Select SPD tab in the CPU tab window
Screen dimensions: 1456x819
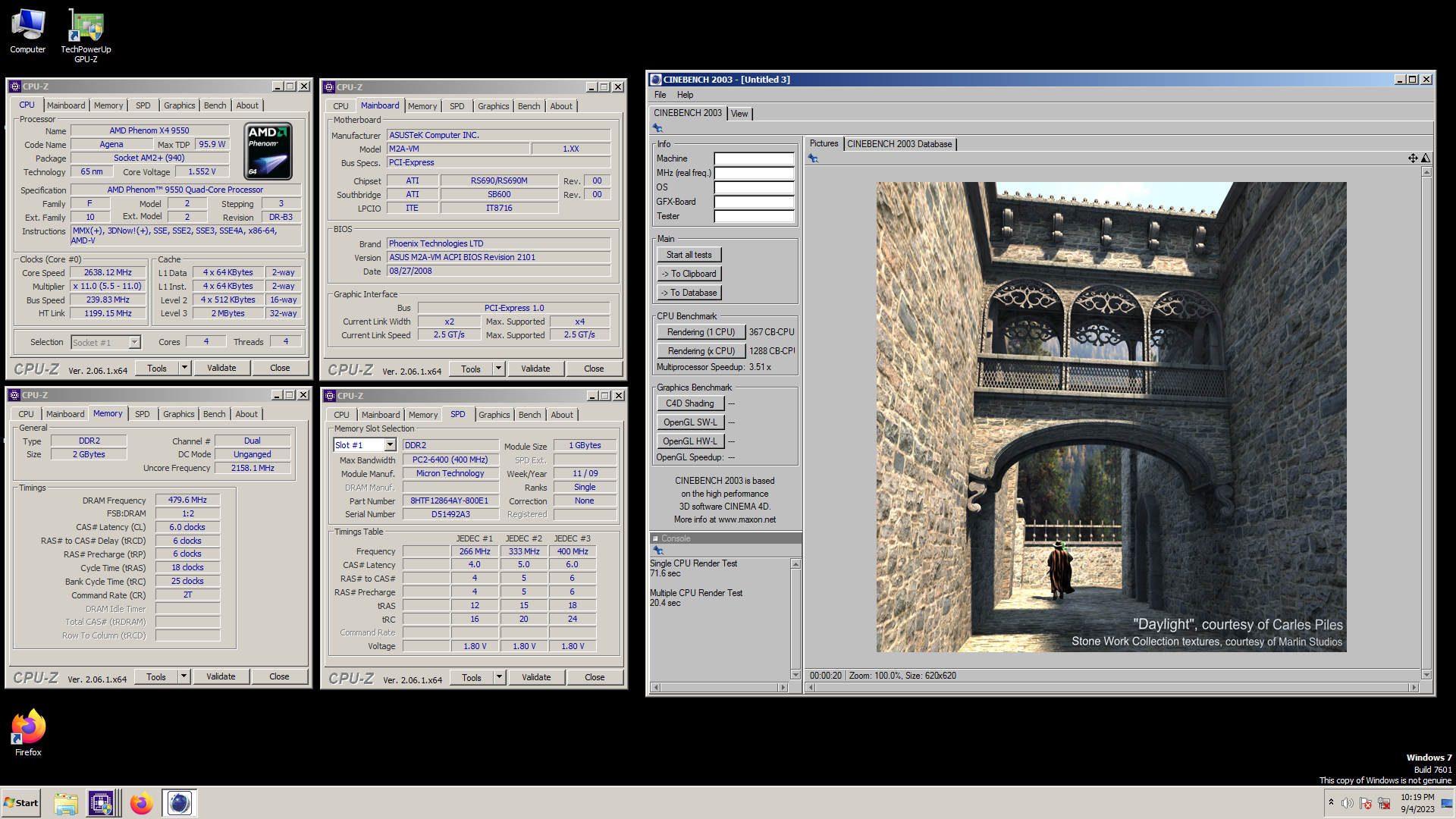click(x=143, y=105)
